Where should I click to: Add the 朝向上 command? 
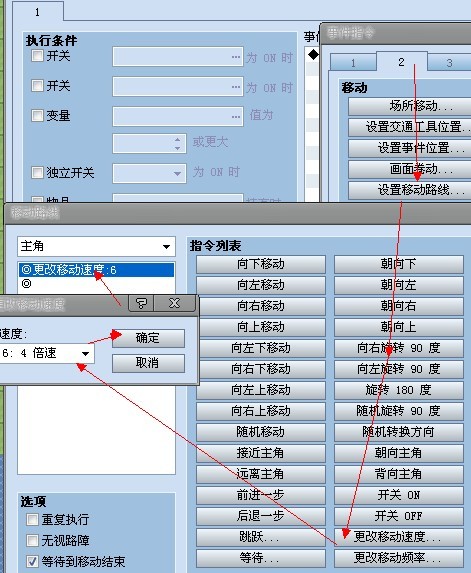coord(399,327)
